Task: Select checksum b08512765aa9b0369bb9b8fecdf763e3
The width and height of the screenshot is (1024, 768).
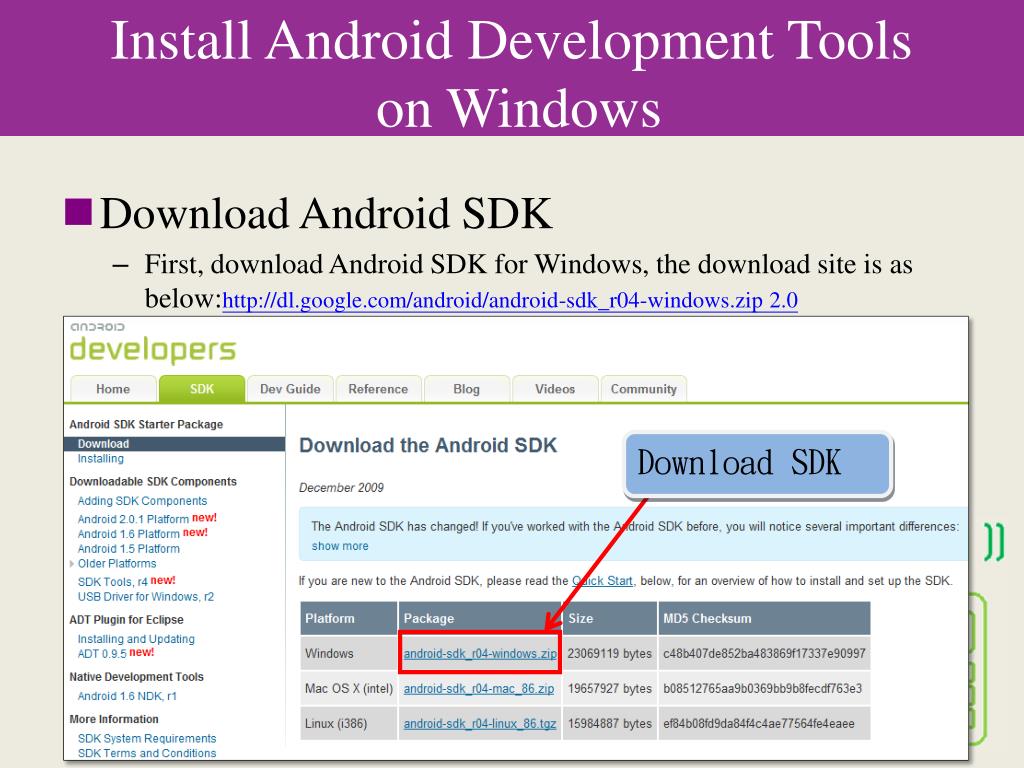Action: (x=764, y=689)
